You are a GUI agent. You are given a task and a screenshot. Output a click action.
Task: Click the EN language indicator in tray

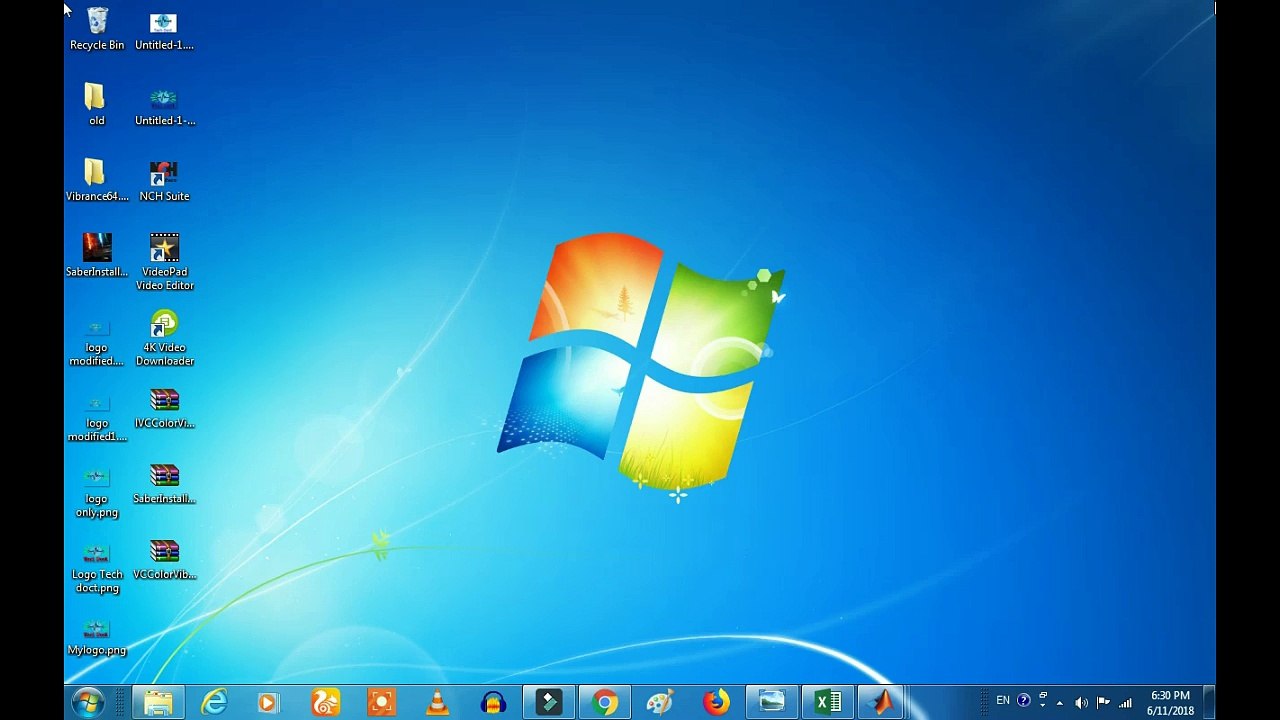(1002, 701)
